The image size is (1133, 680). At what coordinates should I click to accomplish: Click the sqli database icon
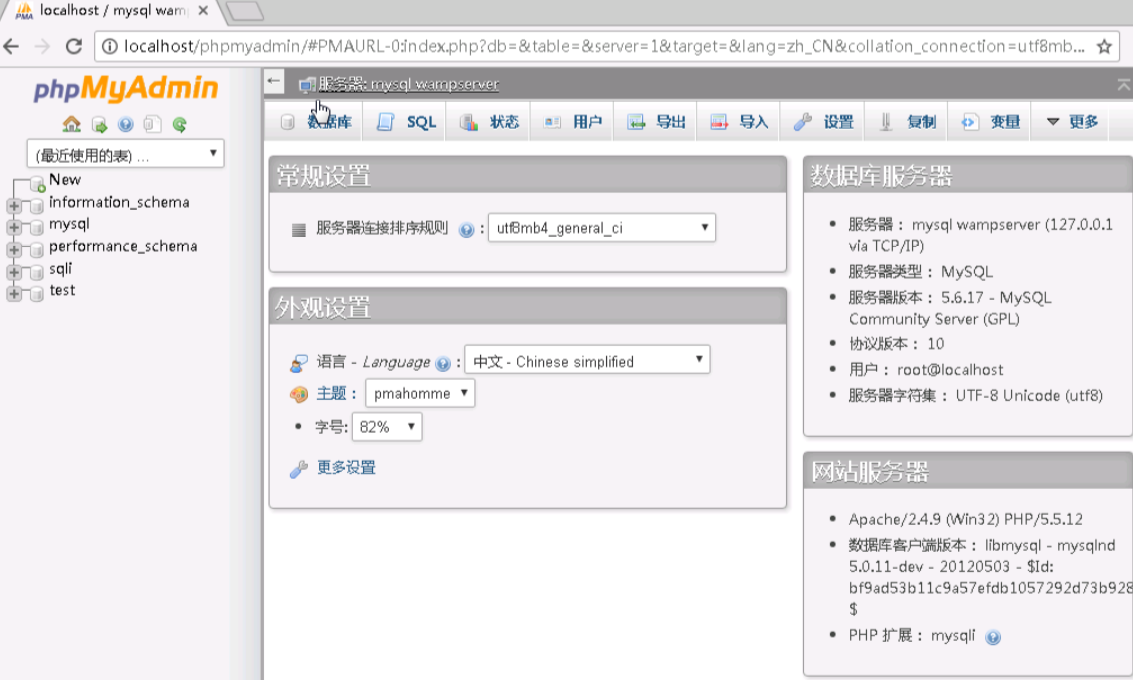pyautogui.click(x=37, y=272)
